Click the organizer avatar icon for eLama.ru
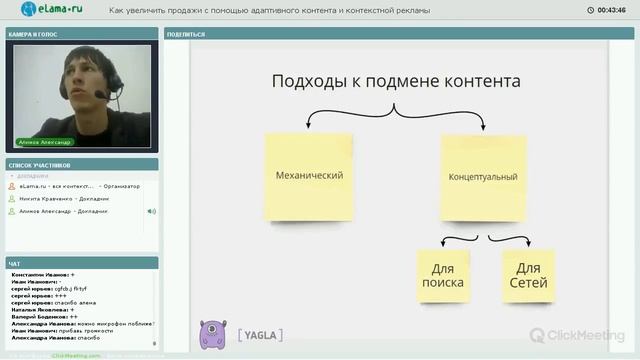 [x=12, y=186]
